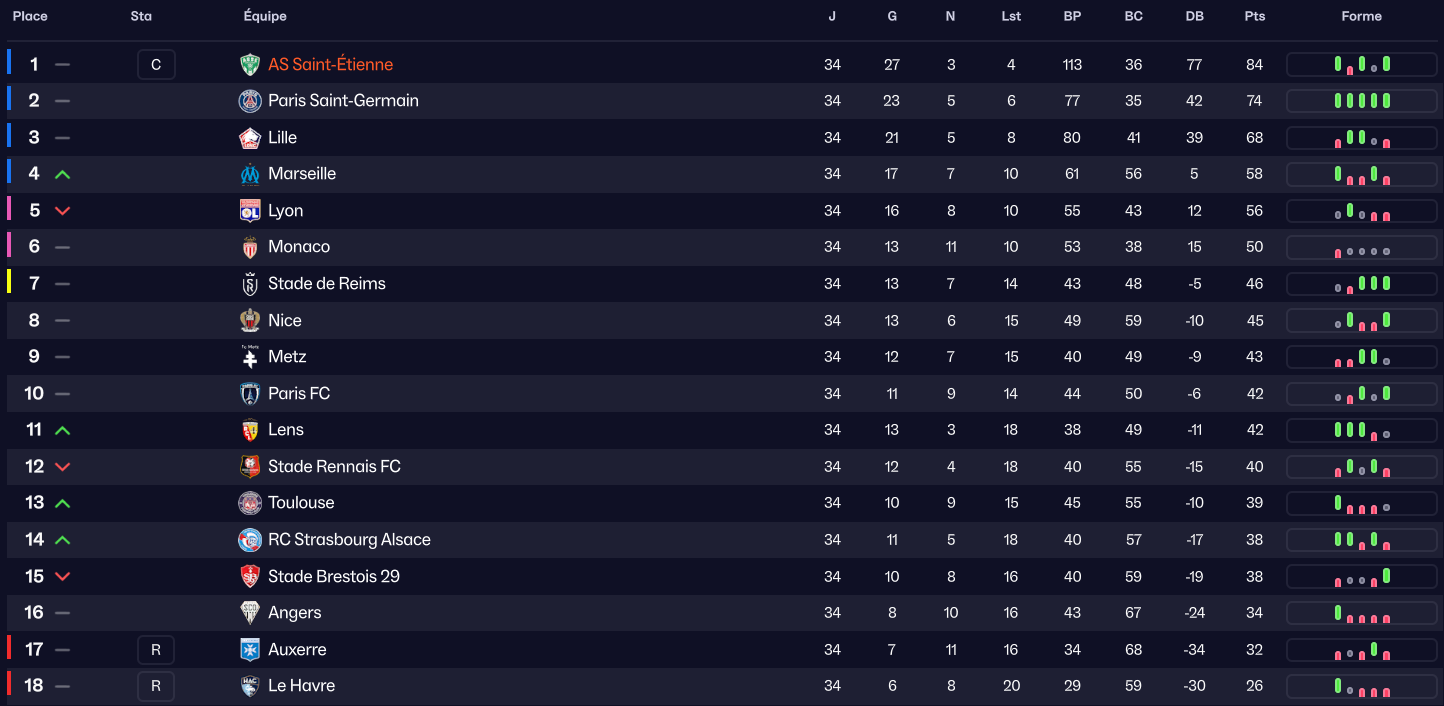
Task: Click the Lille club logo
Action: click(x=250, y=138)
